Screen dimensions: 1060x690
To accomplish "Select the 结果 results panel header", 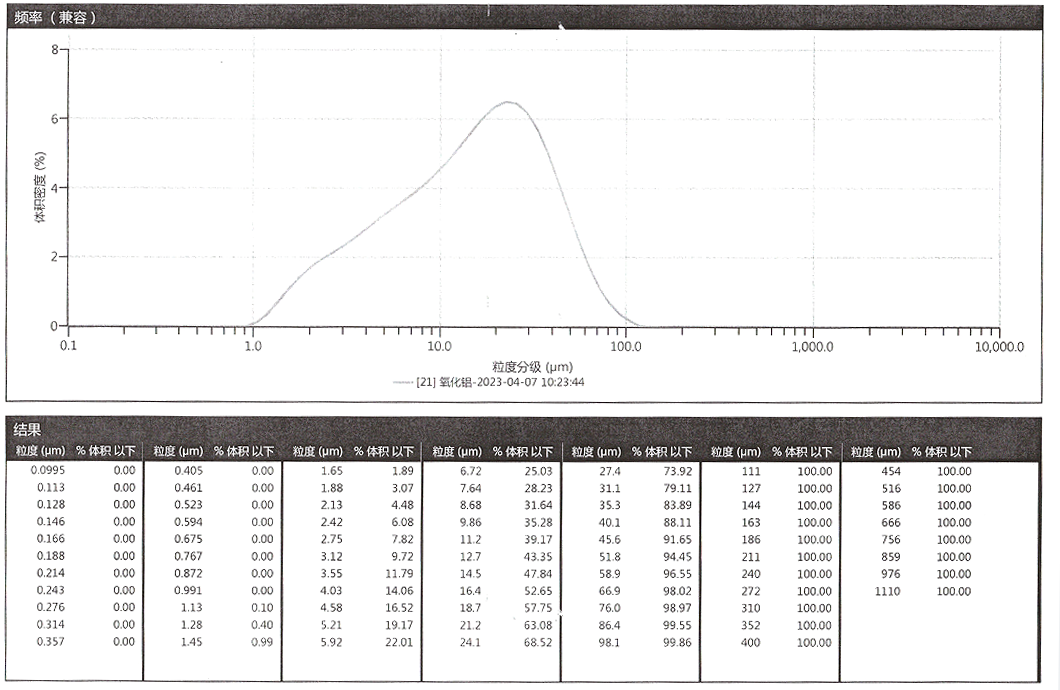I will (x=27, y=429).
